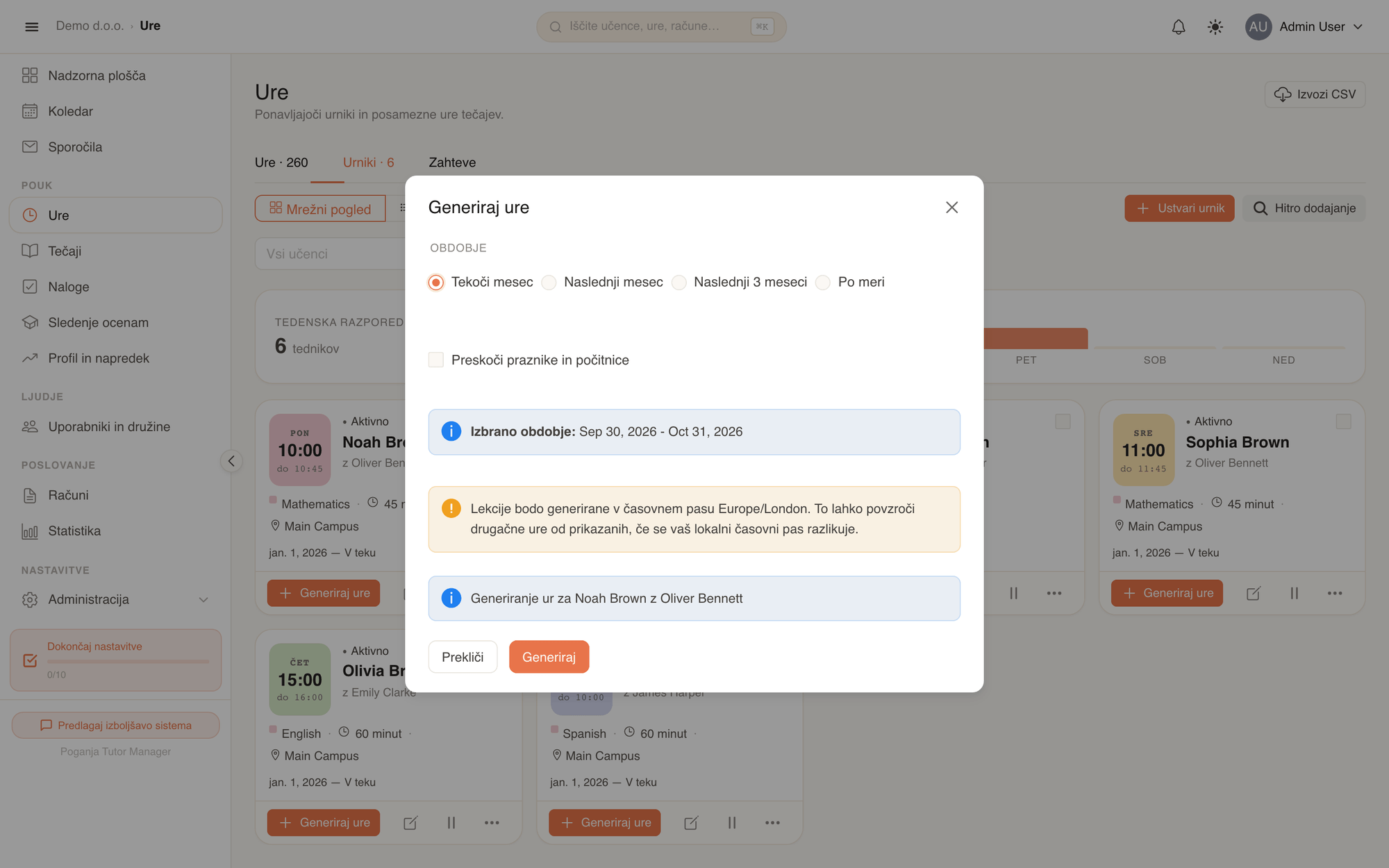Viewport: 1389px width, 868px height.
Task: Select Mrežni pogled view
Action: [320, 208]
